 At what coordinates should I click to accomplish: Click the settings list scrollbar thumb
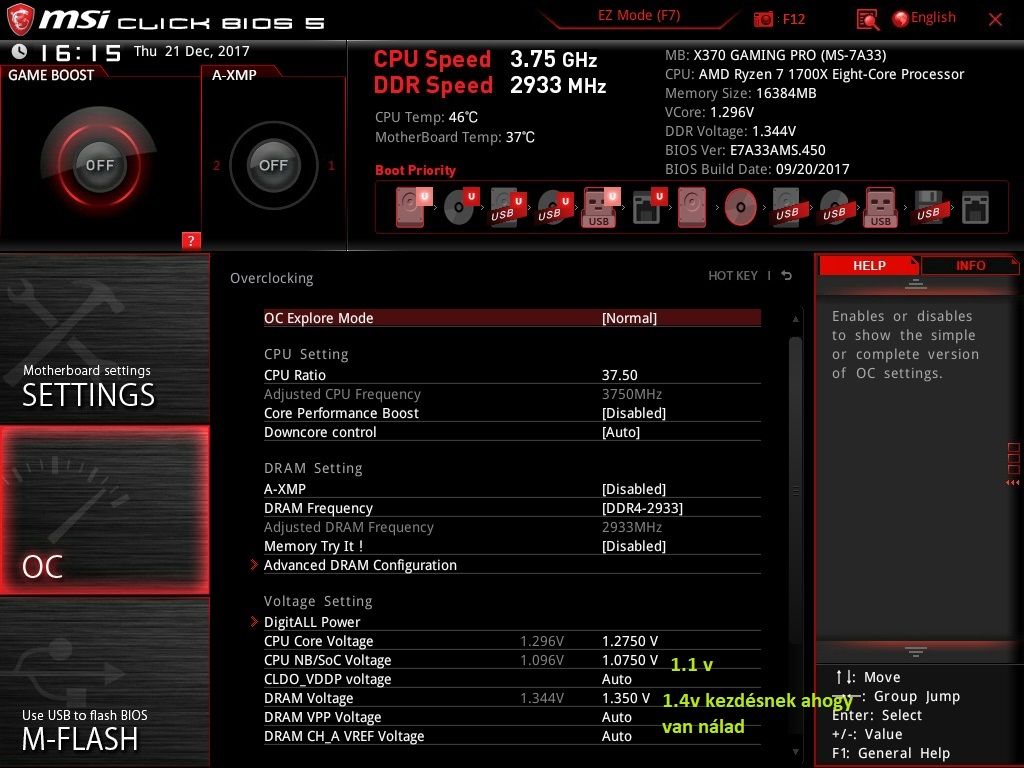(x=795, y=490)
